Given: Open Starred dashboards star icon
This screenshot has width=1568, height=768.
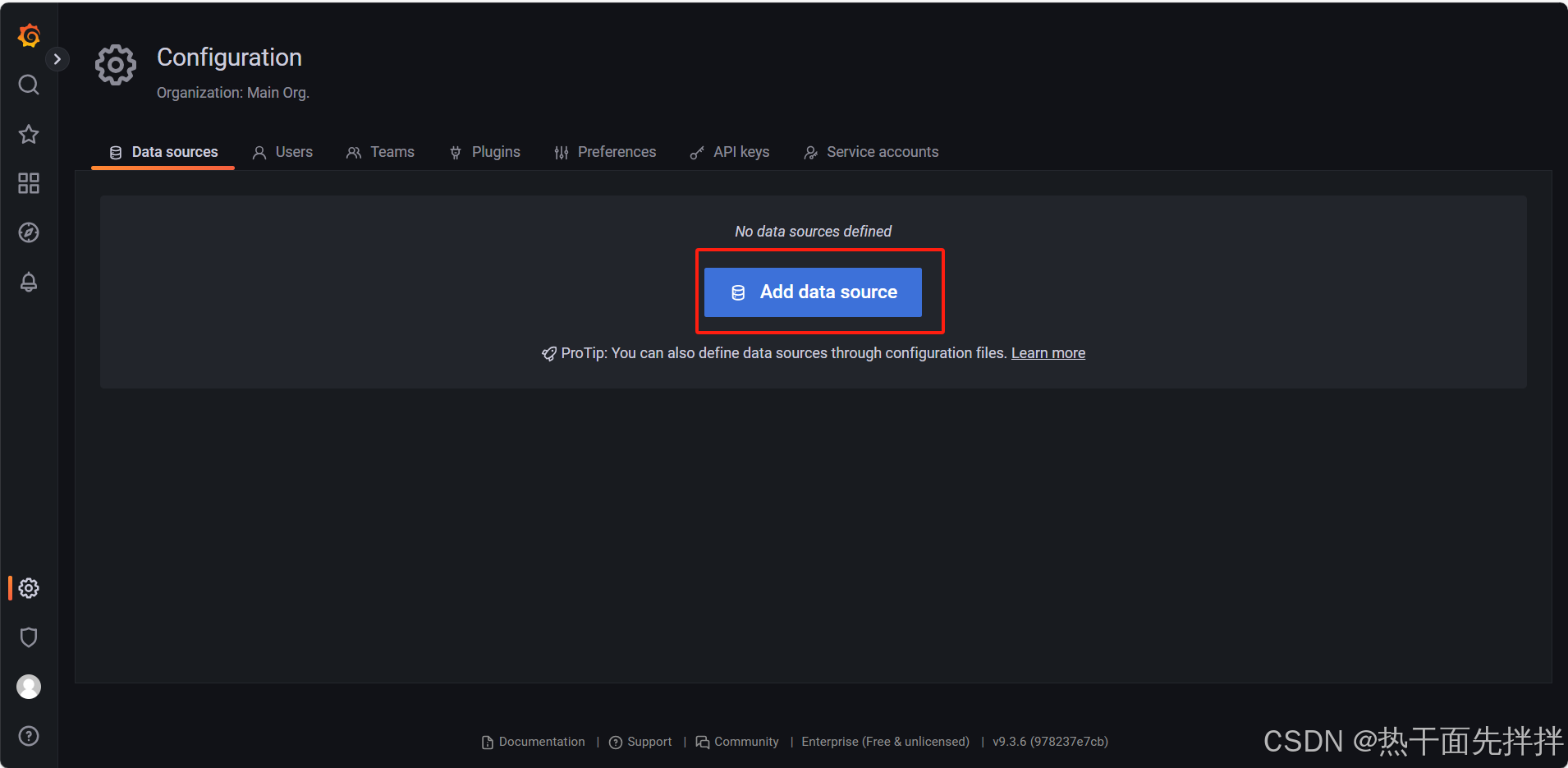Looking at the screenshot, I should [29, 134].
